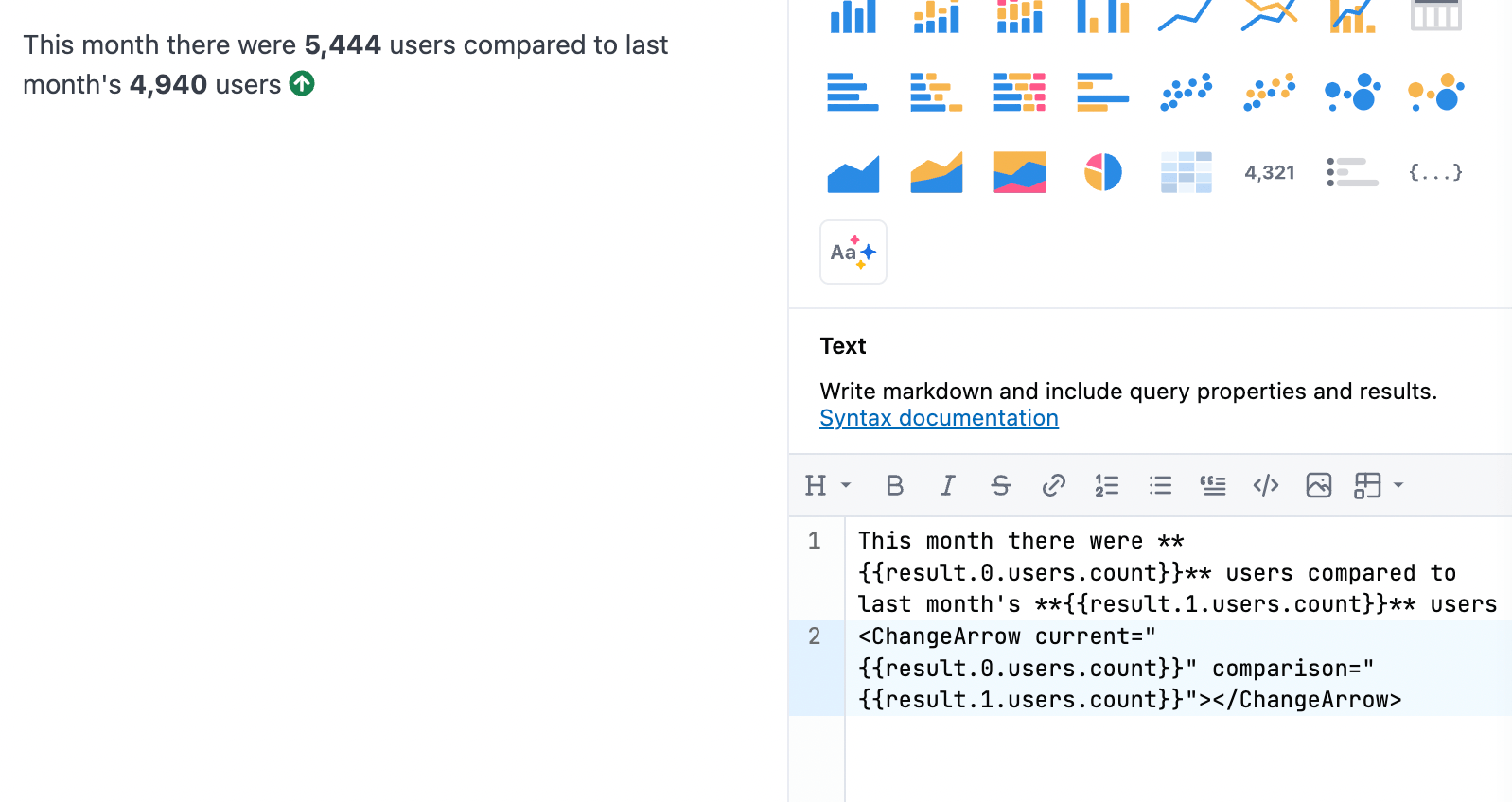This screenshot has width=1512, height=802.
Task: Choose the single value 4,321 visualization
Action: click(x=1269, y=172)
